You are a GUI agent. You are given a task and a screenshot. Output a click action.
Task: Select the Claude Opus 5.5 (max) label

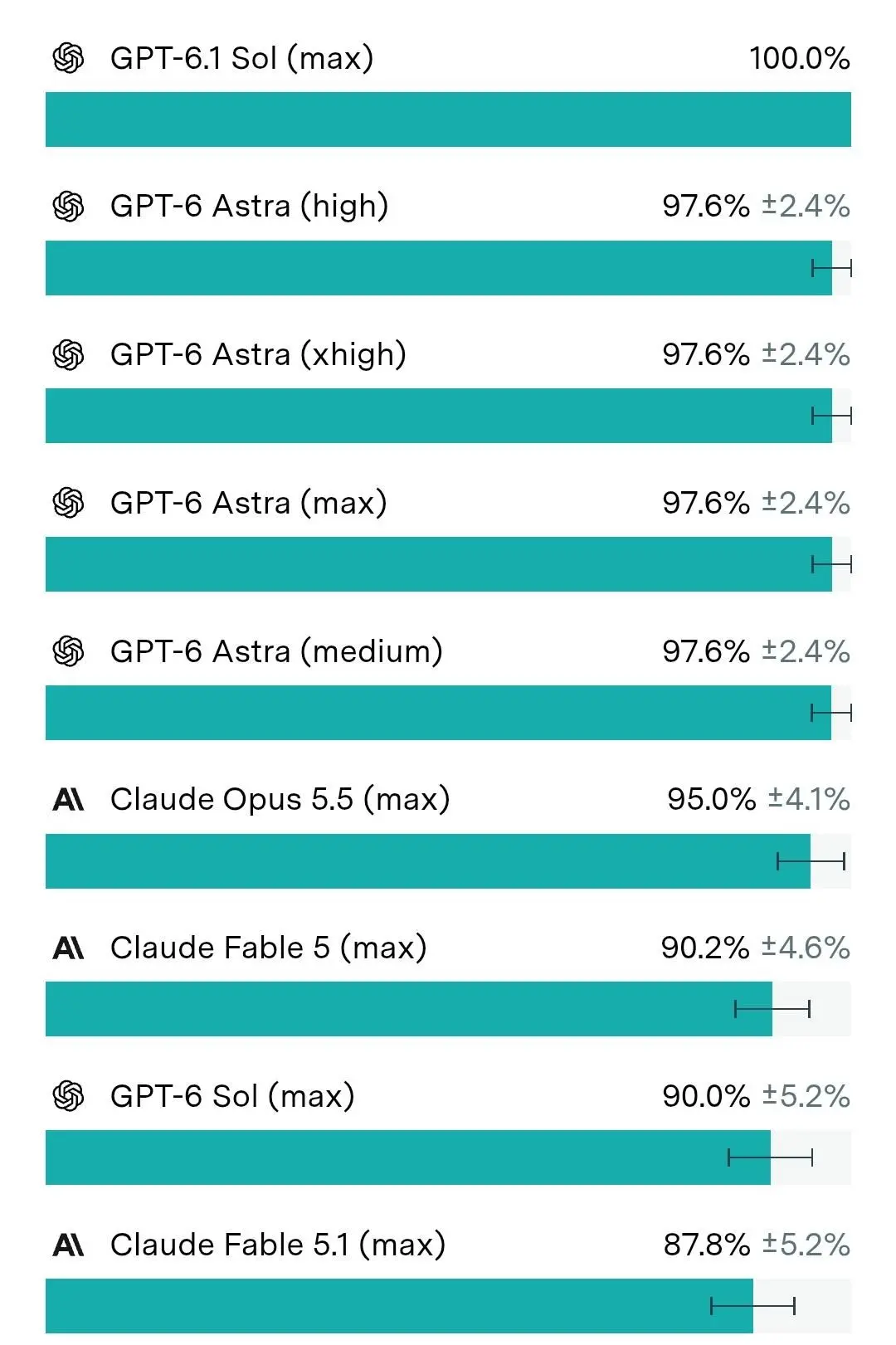coord(280,799)
